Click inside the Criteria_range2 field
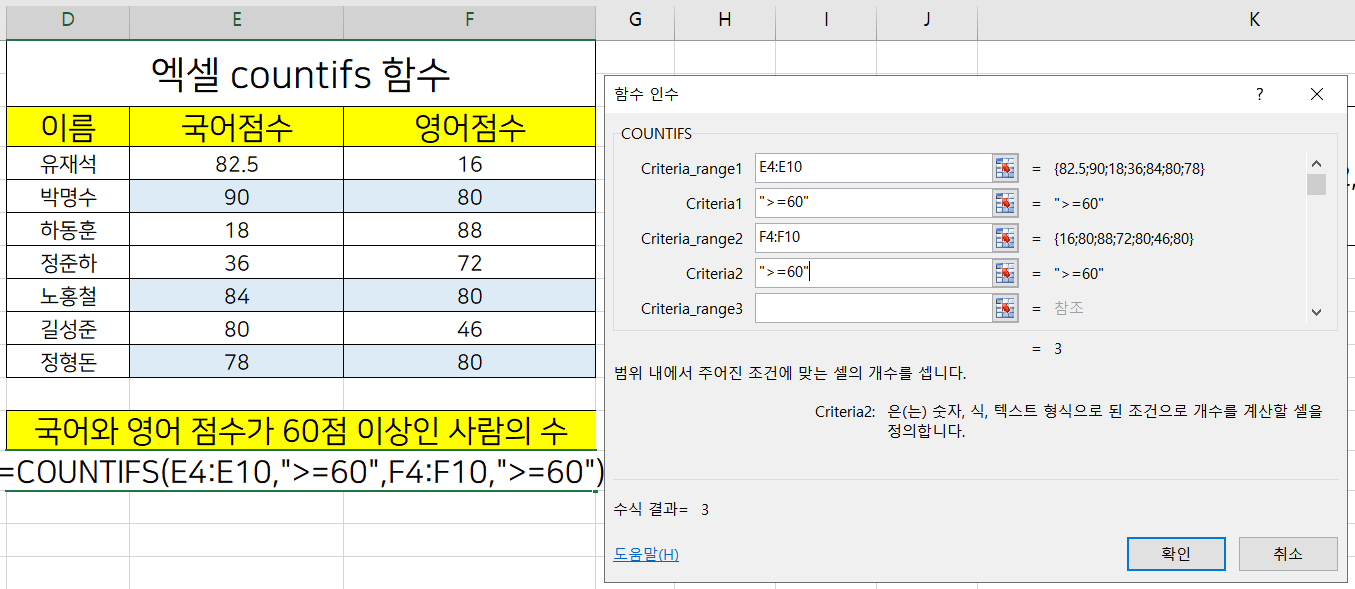This screenshot has height=589, width=1355. tap(873, 238)
